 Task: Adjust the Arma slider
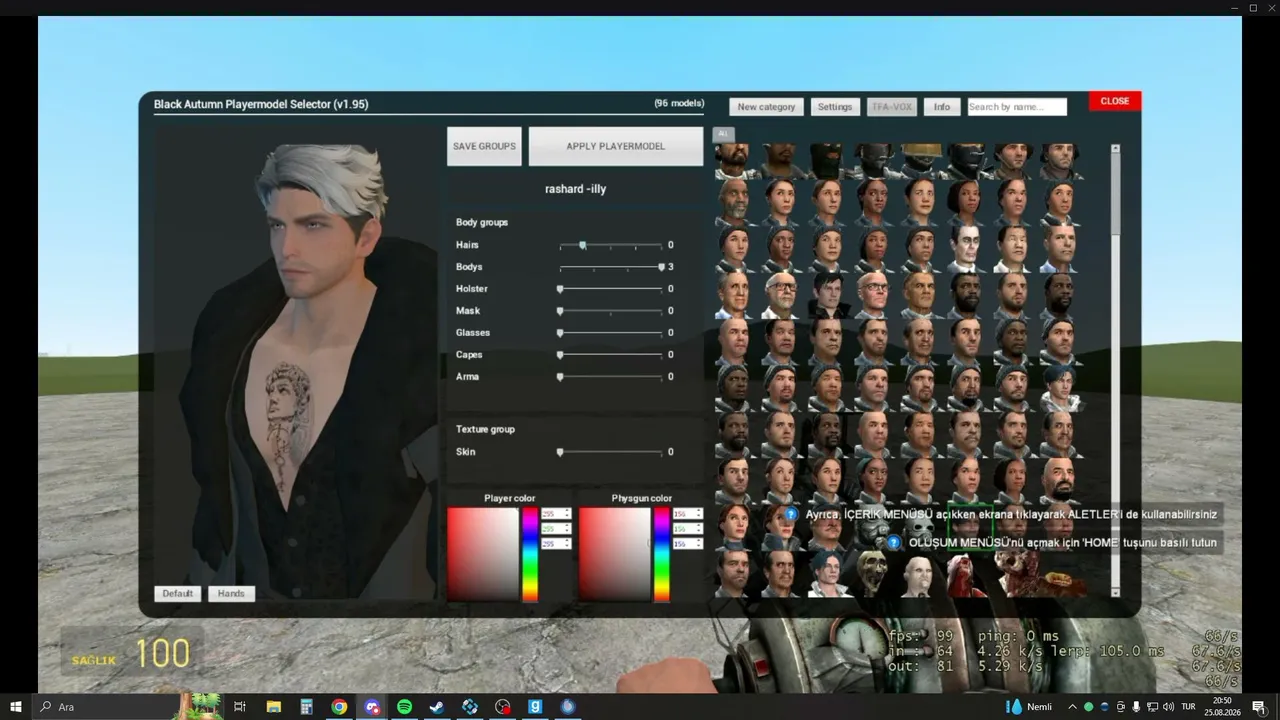pyautogui.click(x=610, y=377)
